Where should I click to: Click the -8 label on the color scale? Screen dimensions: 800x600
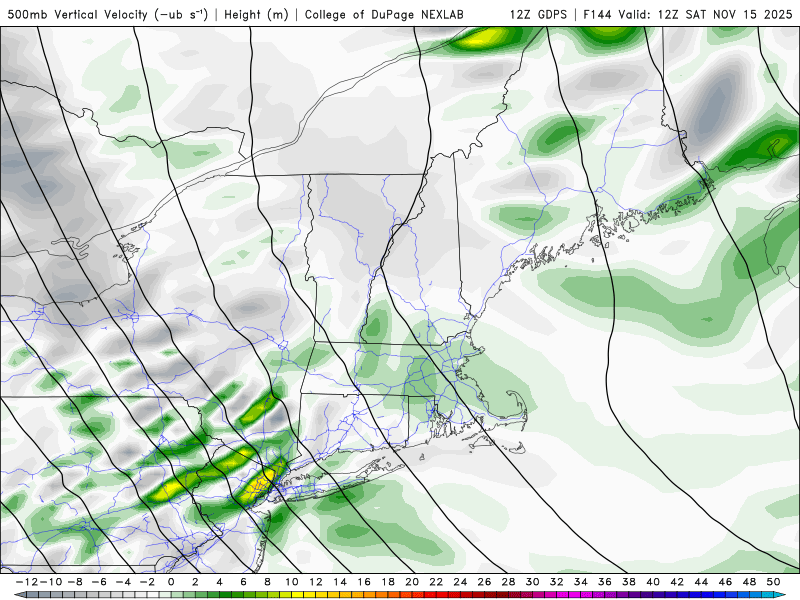click(x=75, y=582)
